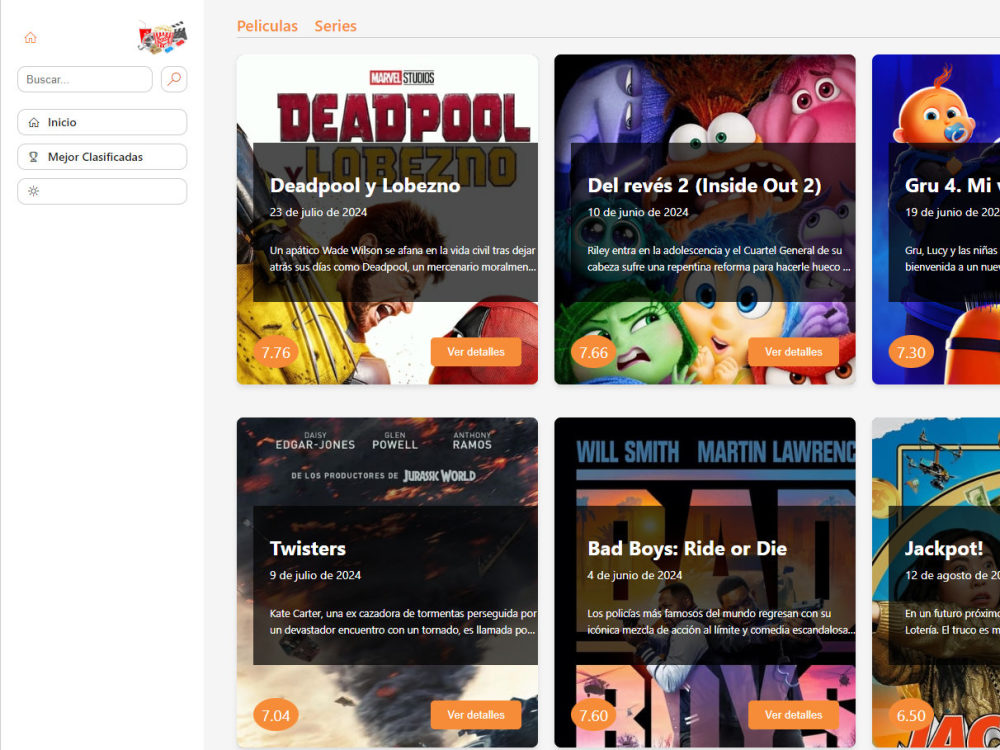Viewport: 1000px width, 750px height.
Task: Click the date 23 de julio de 2024
Action: 318,212
